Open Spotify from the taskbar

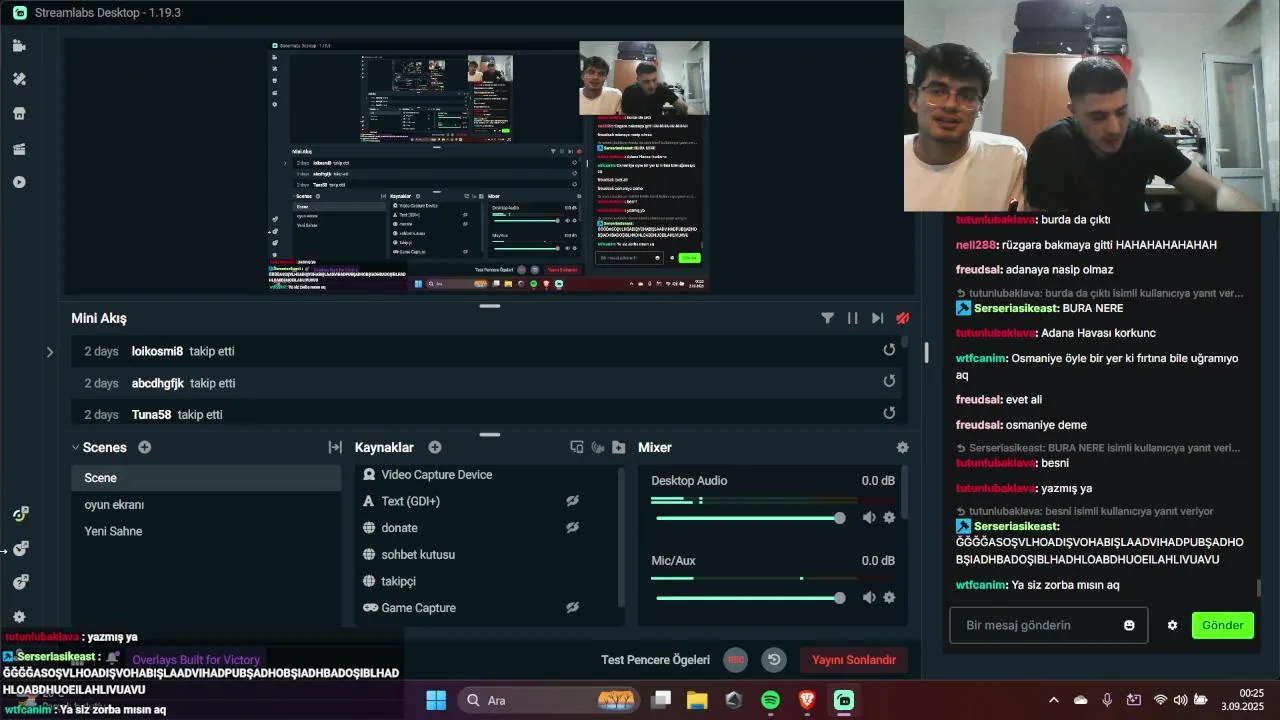pyautogui.click(x=770, y=700)
